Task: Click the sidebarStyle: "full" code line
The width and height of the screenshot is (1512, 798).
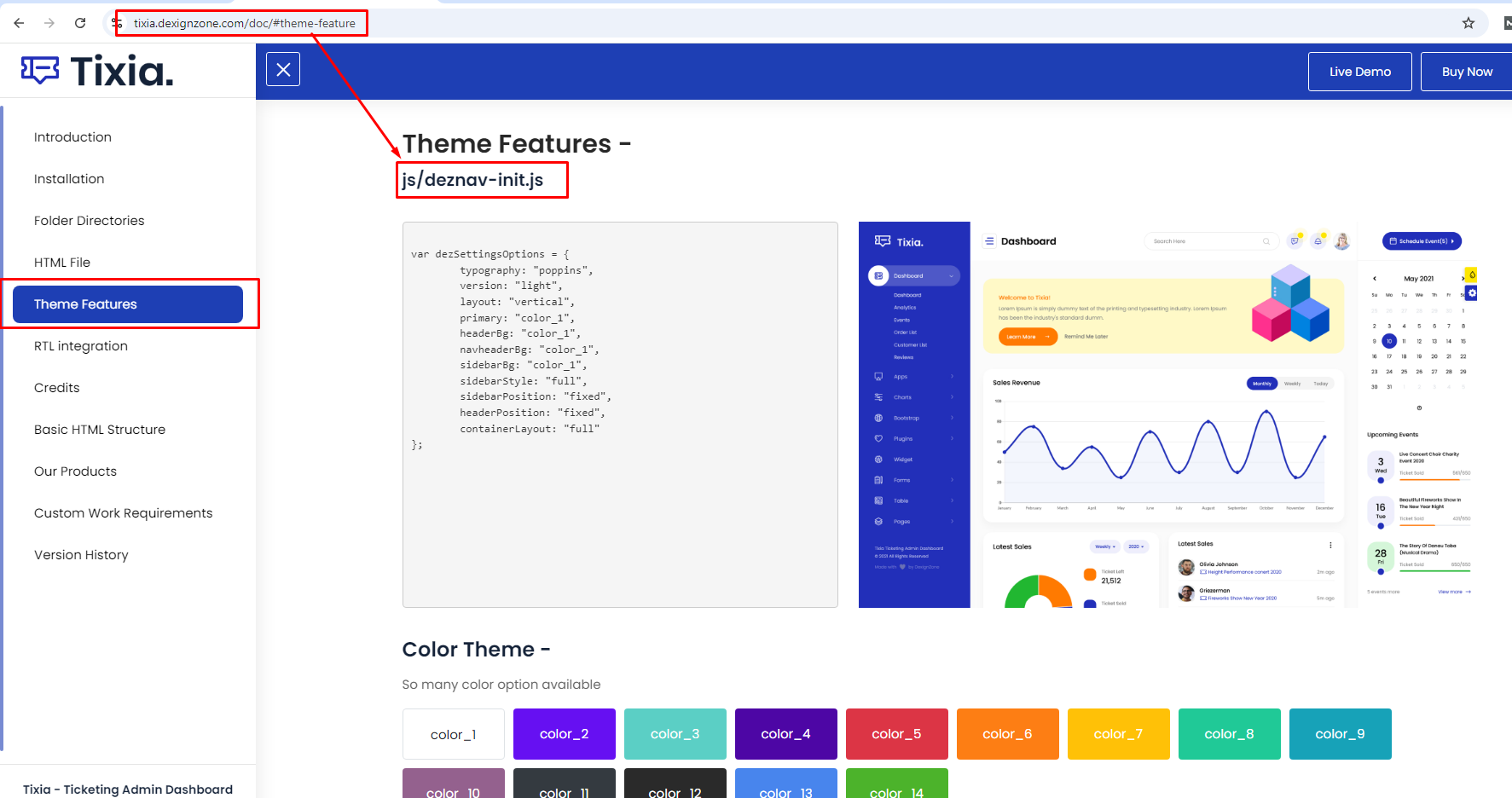Action: click(523, 381)
